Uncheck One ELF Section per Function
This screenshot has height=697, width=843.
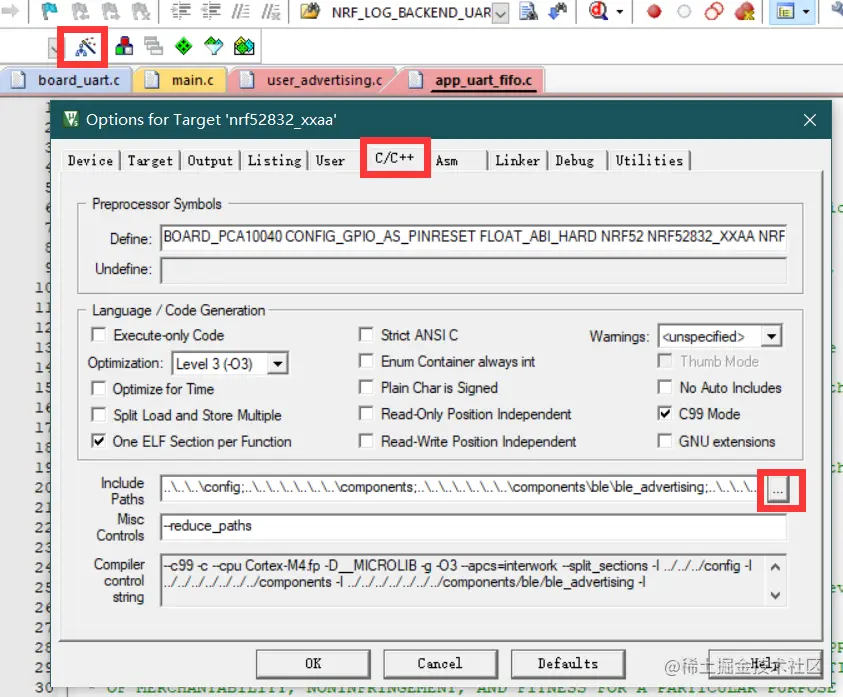click(99, 441)
